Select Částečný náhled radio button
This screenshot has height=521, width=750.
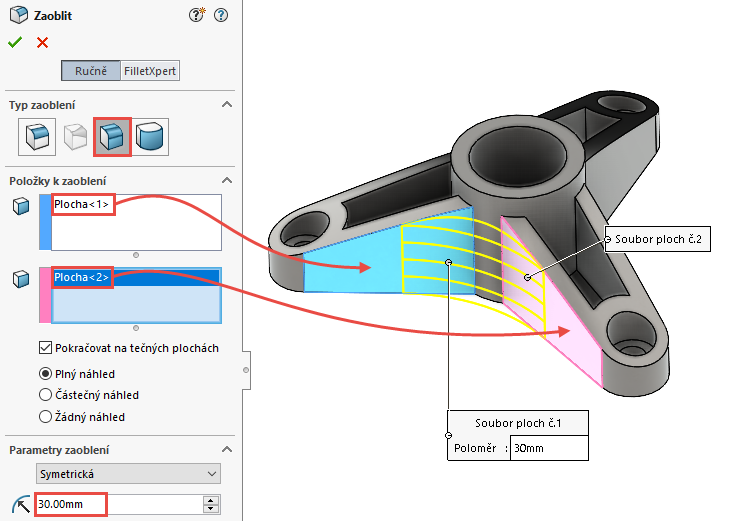[45, 395]
